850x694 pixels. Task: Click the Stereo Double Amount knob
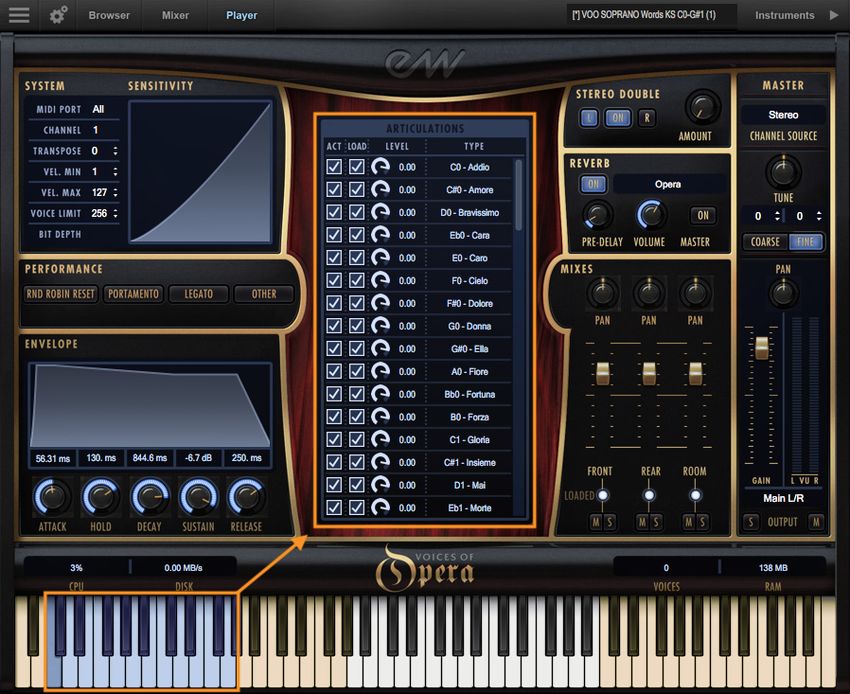tap(701, 107)
